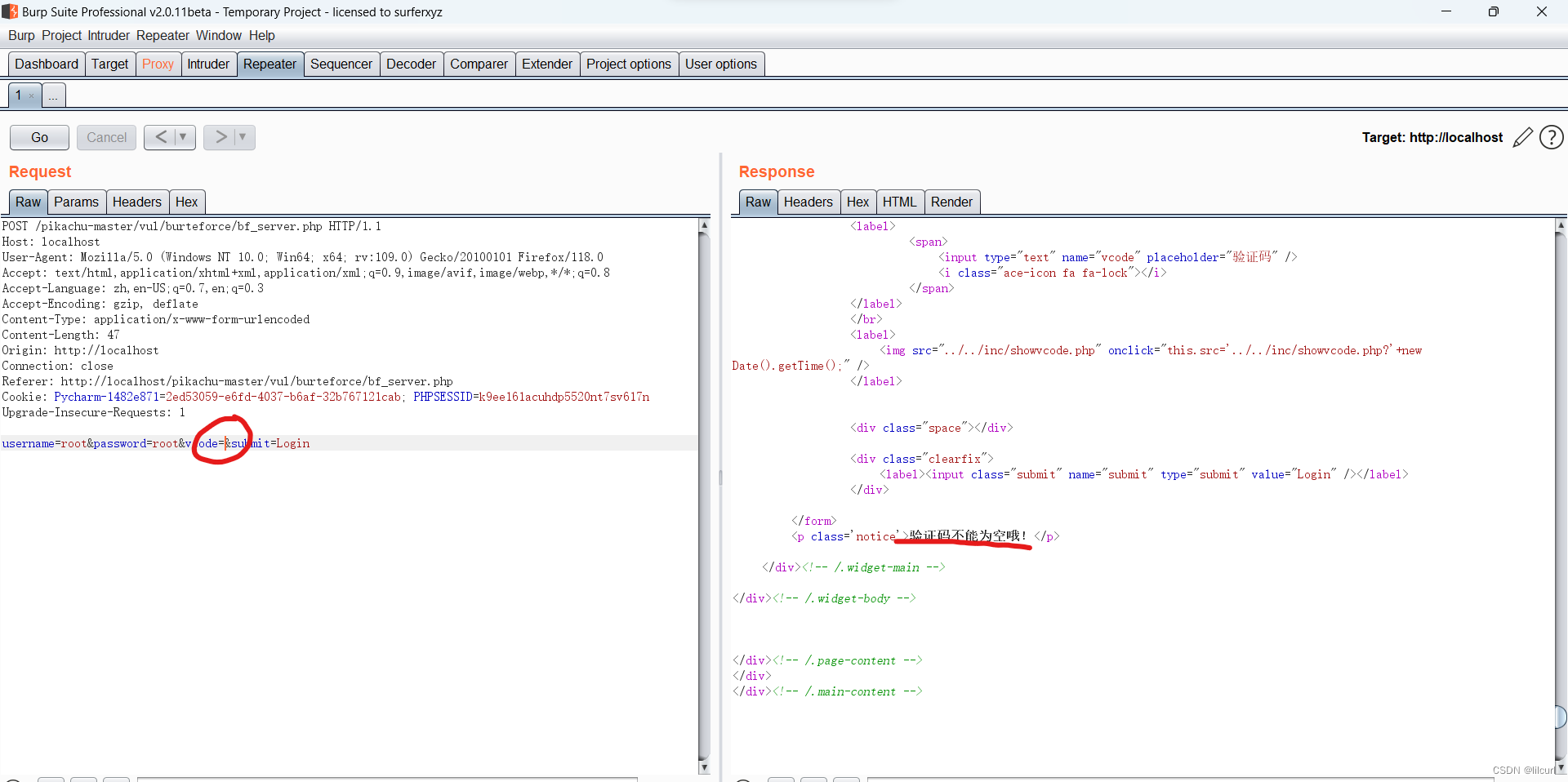Click the 'Target: http://localhost' label
This screenshot has width=1568, height=782.
click(x=1432, y=137)
